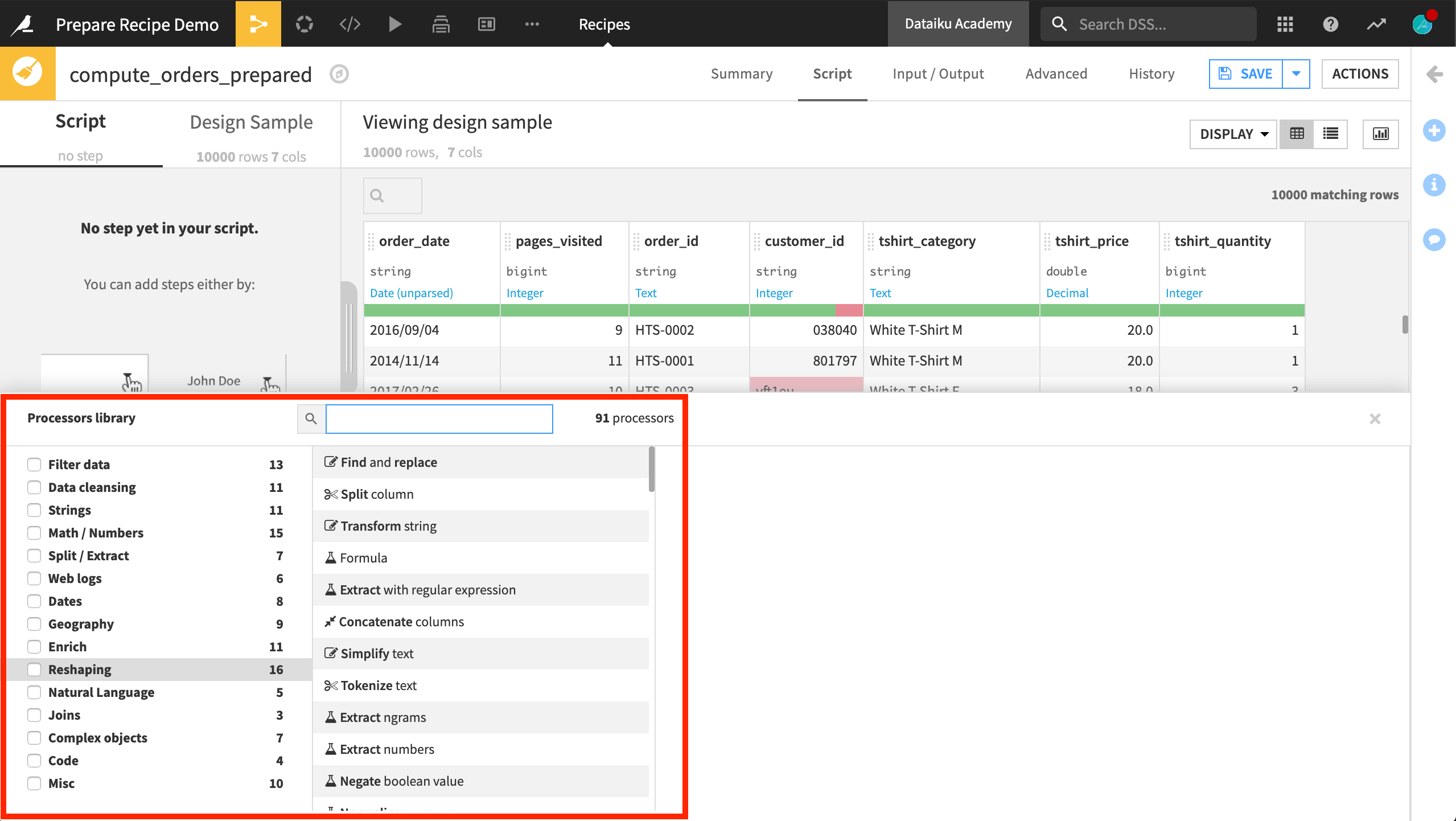Viewport: 1456px width, 821px height.
Task: Enable the Data cleansing filter checkbox
Action: pyautogui.click(x=34, y=487)
